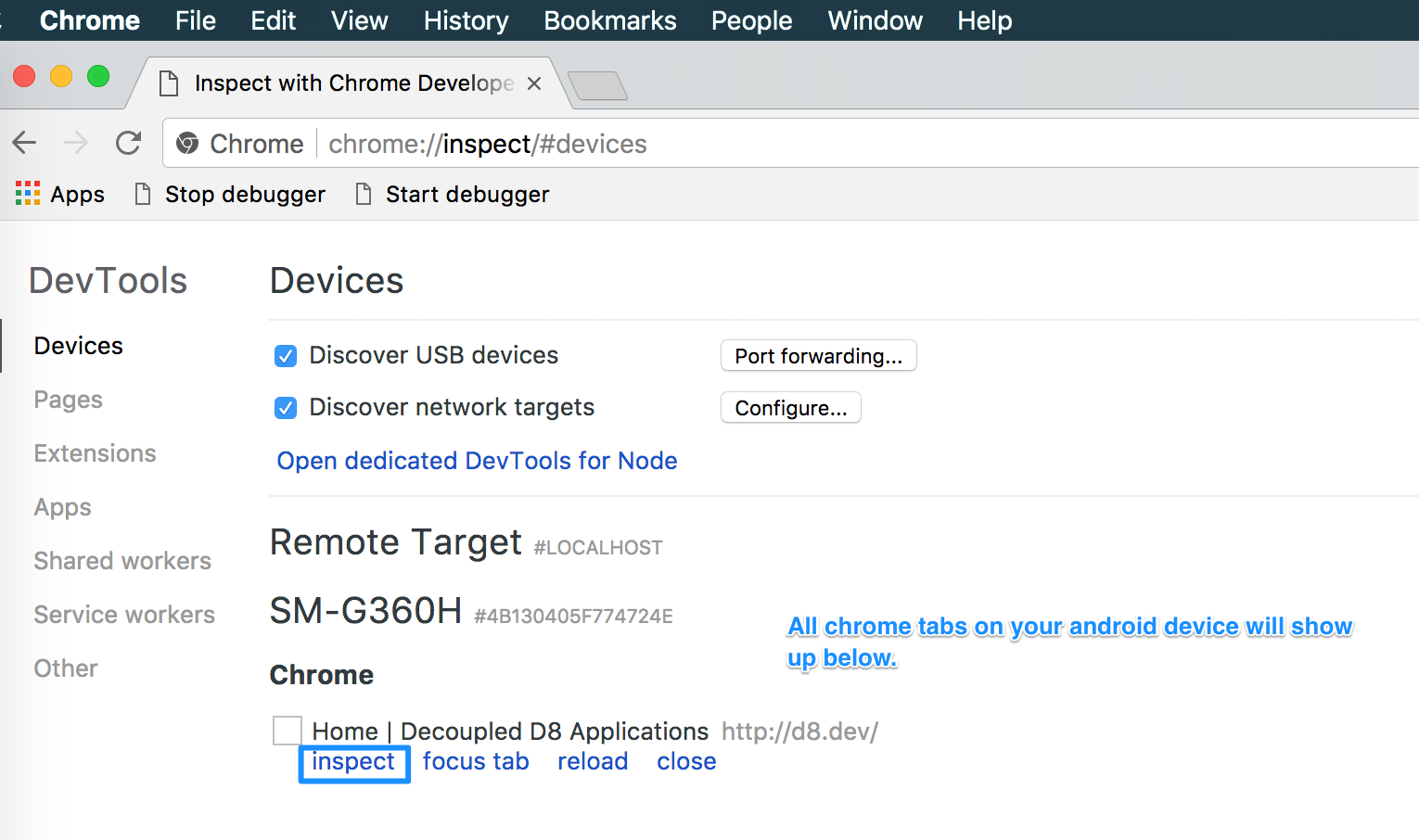Open the View menu
The image size is (1419, 840).
point(360,20)
